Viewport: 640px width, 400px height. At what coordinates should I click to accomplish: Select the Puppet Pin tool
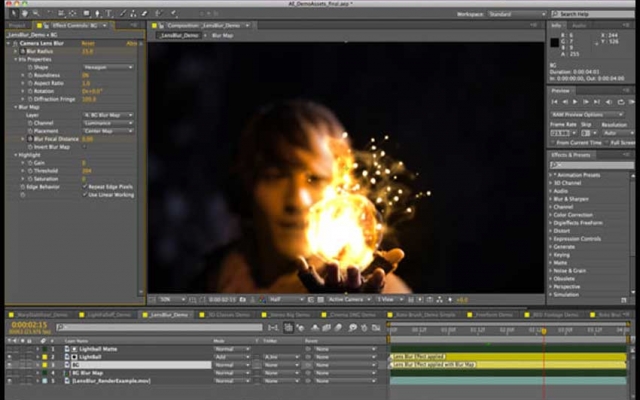click(173, 13)
